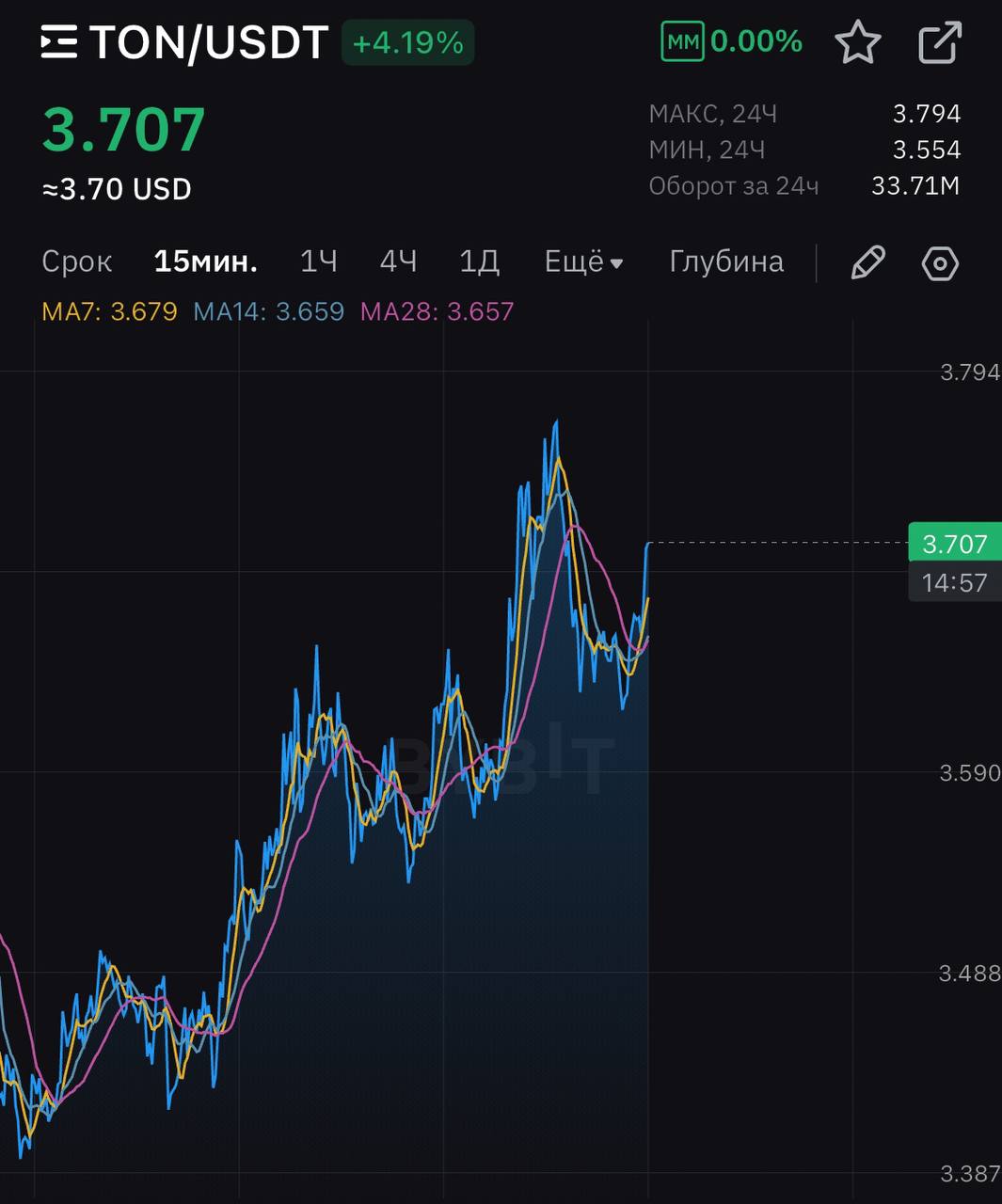Select the 15мин. timeframe
This screenshot has height=1204, width=1002.
[x=206, y=261]
